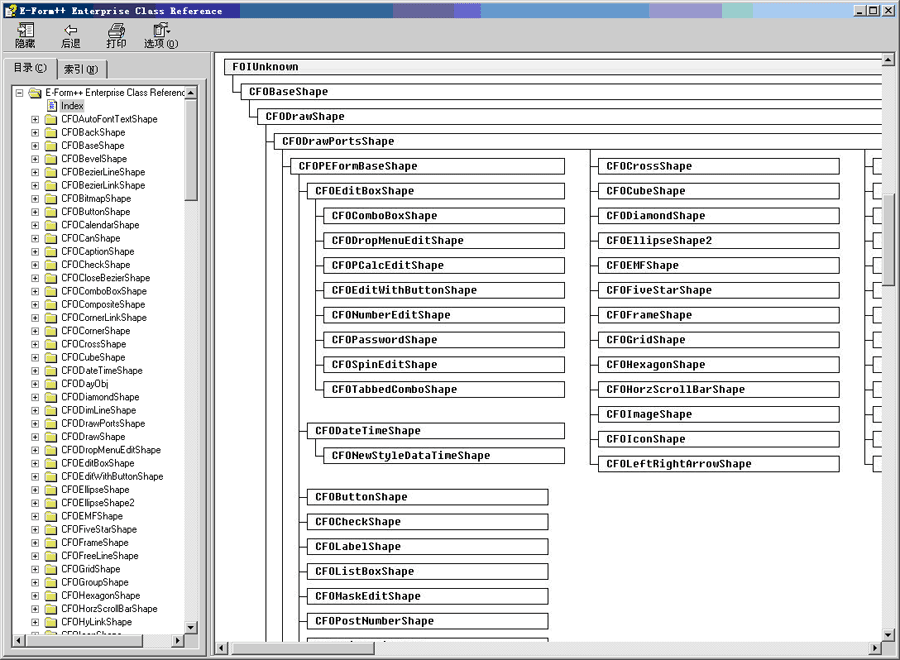Switch to the Index (索引) tab
Image resolution: width=900 pixels, height=660 pixels.
[80, 69]
